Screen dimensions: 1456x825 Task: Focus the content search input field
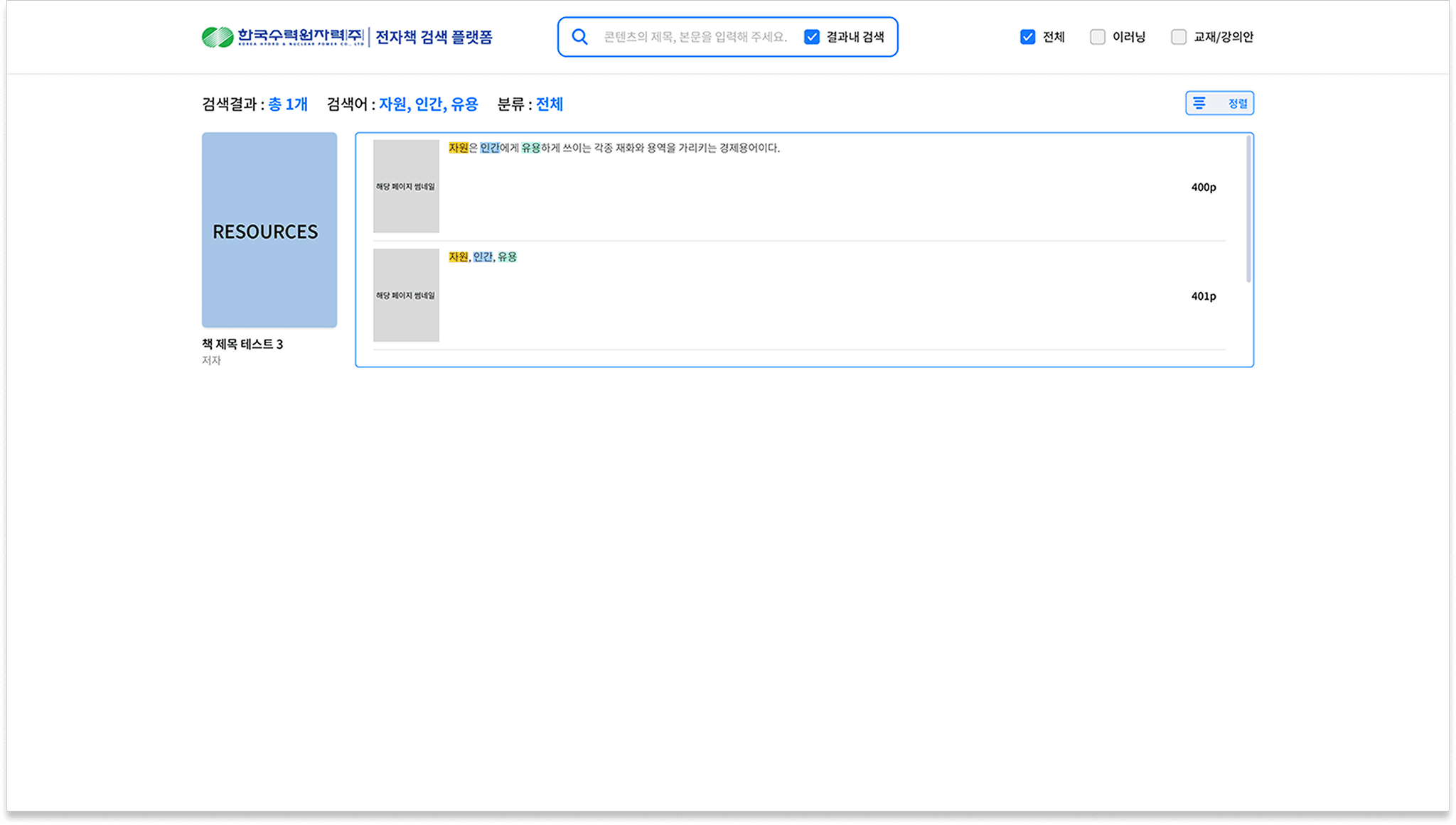[695, 37]
